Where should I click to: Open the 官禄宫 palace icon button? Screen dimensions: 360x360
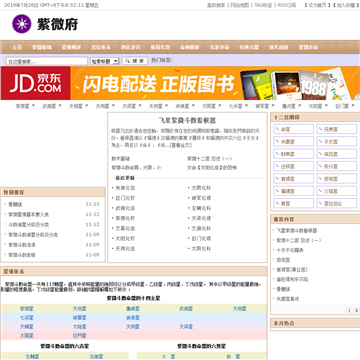click(294, 178)
